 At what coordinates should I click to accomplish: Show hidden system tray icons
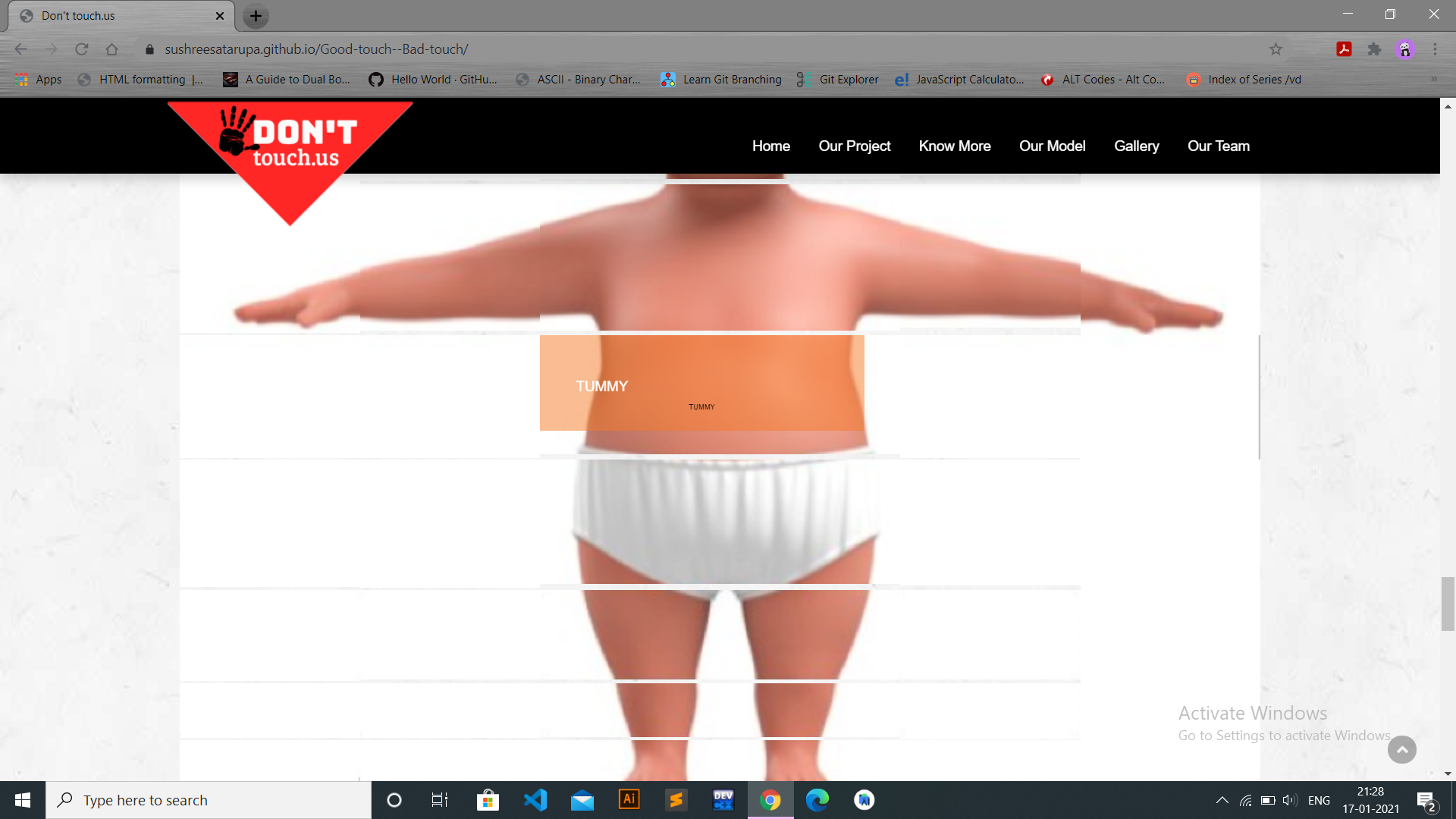[1222, 800]
